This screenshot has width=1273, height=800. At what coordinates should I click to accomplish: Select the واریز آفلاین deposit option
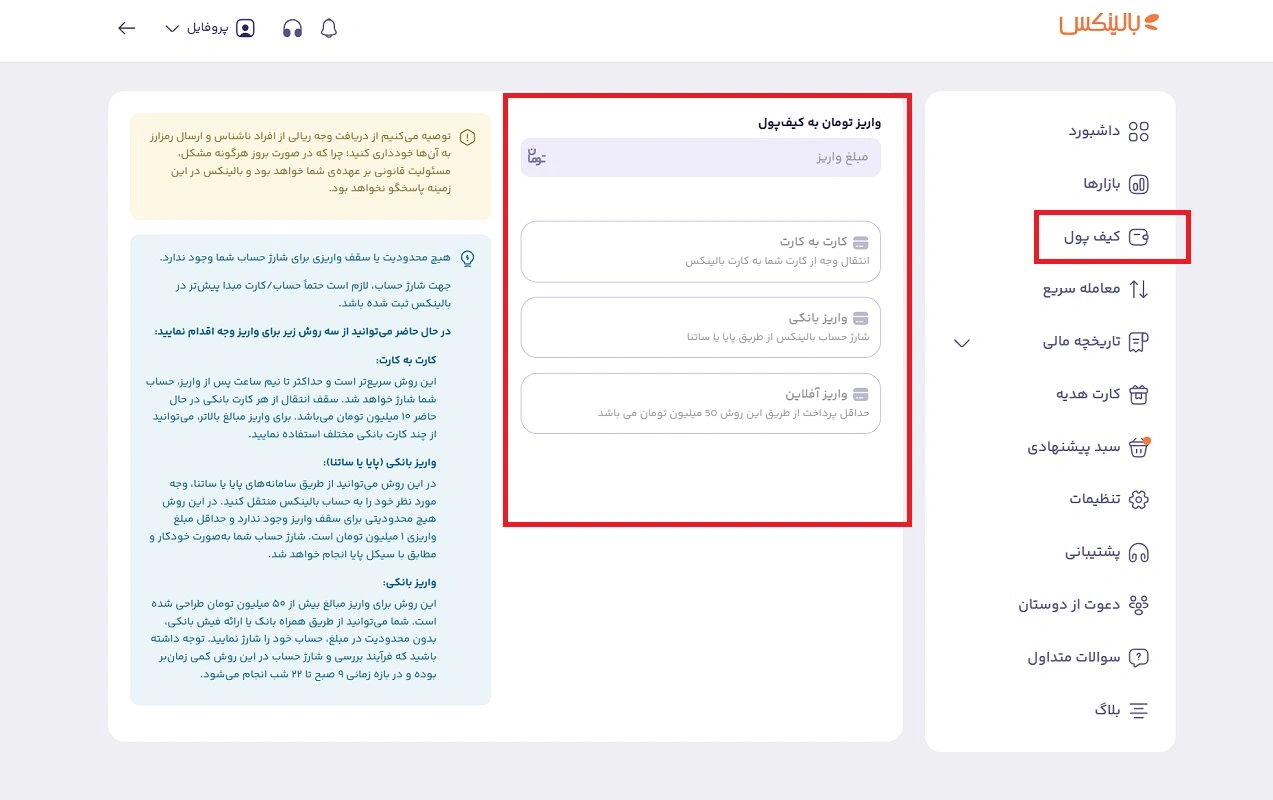click(x=701, y=403)
